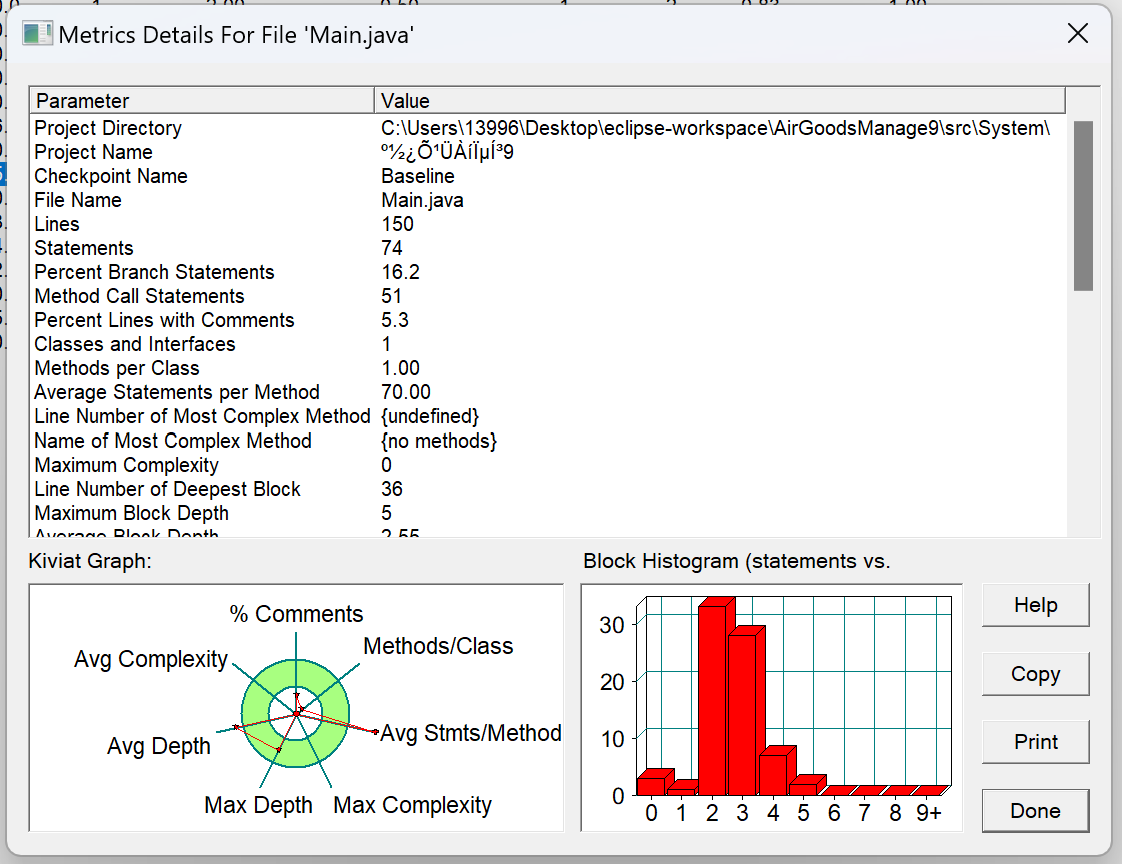Viewport: 1122px width, 864px height.
Task: Click the value {undefined}
Action: pos(430,416)
